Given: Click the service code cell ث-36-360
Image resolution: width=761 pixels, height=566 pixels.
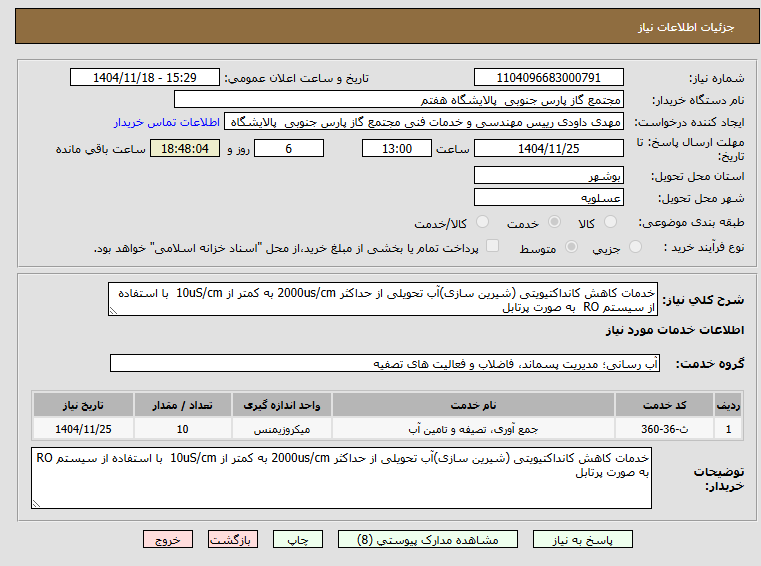Looking at the screenshot, I should 664,429.
